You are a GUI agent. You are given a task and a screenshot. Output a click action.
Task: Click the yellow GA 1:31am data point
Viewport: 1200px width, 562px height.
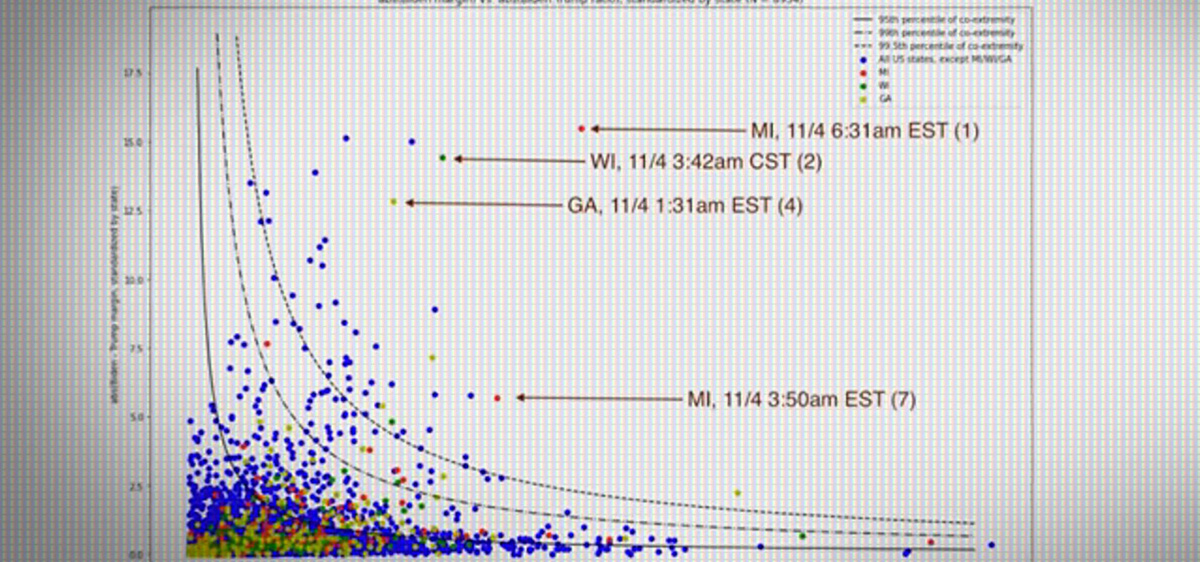tap(394, 201)
